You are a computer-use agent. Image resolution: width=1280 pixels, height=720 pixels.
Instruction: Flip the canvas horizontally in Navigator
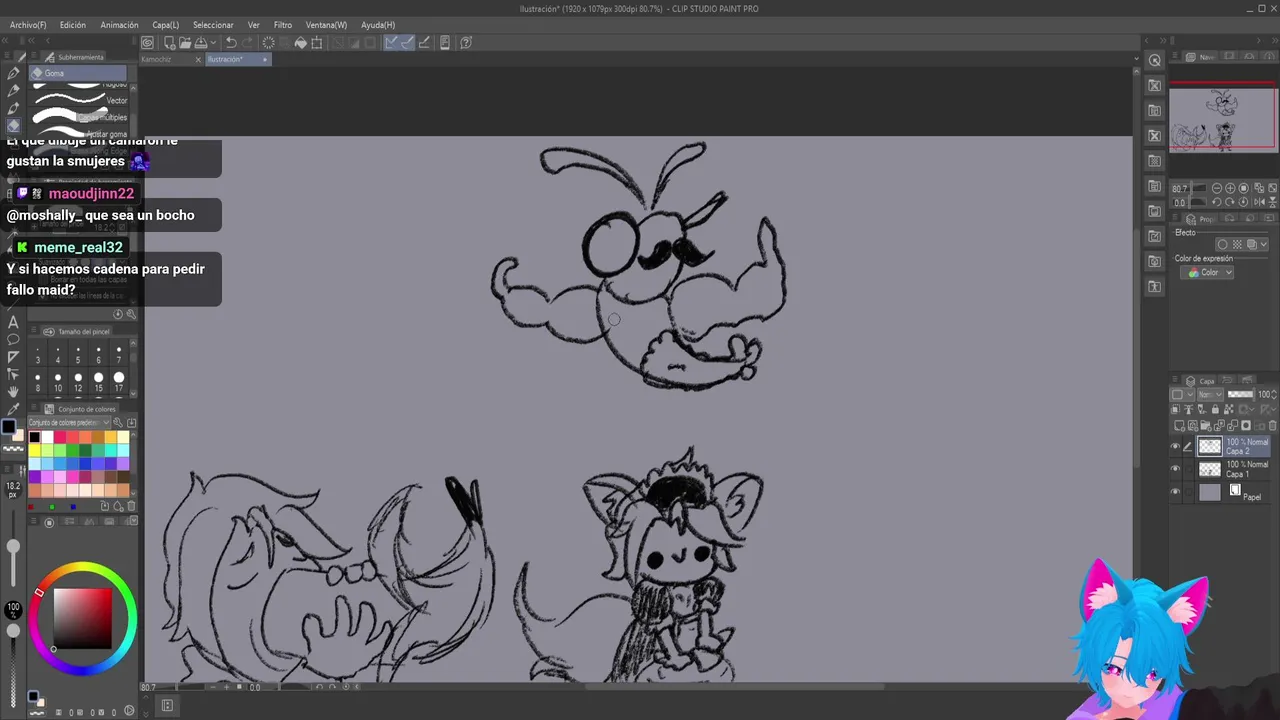(1260, 202)
